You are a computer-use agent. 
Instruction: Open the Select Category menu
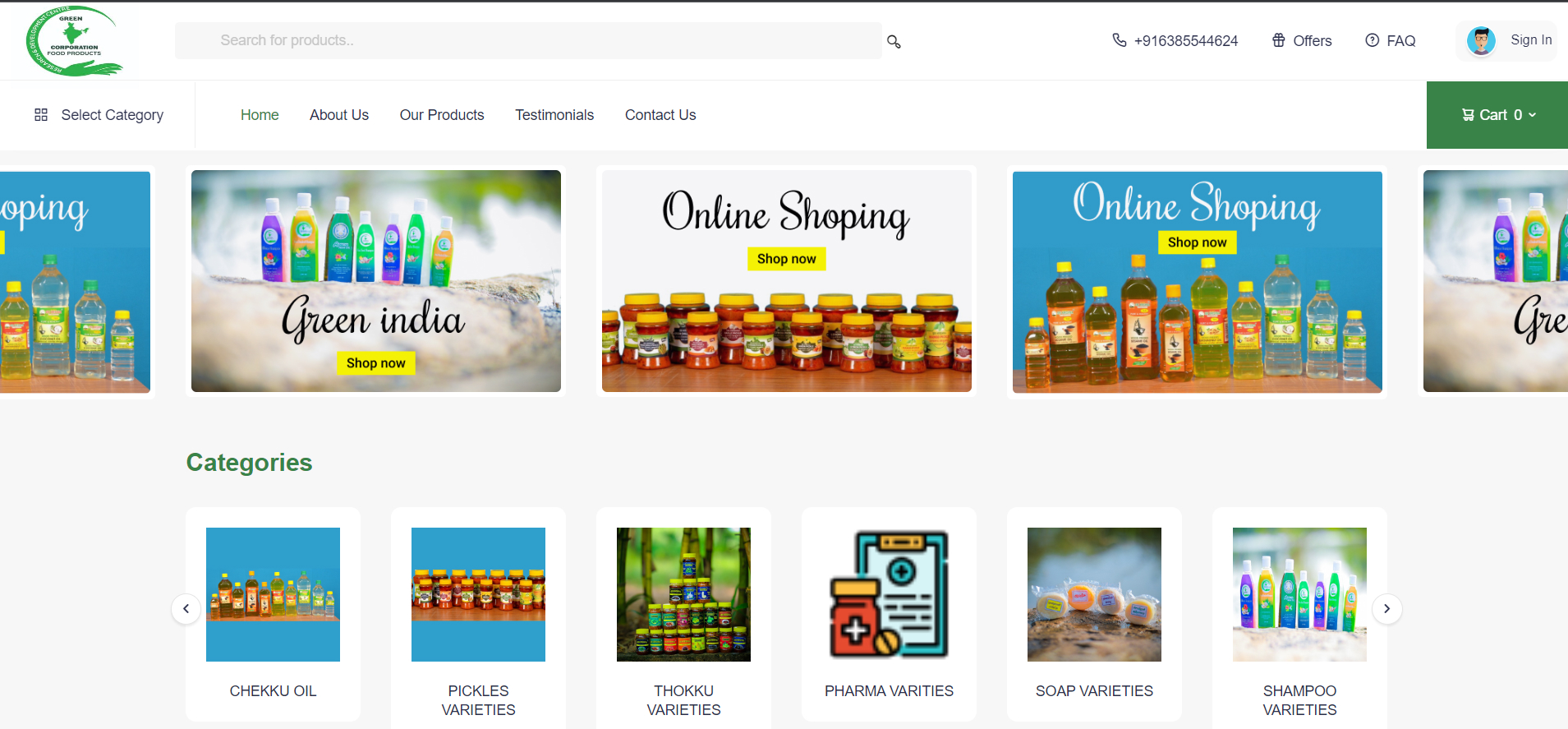(x=99, y=115)
